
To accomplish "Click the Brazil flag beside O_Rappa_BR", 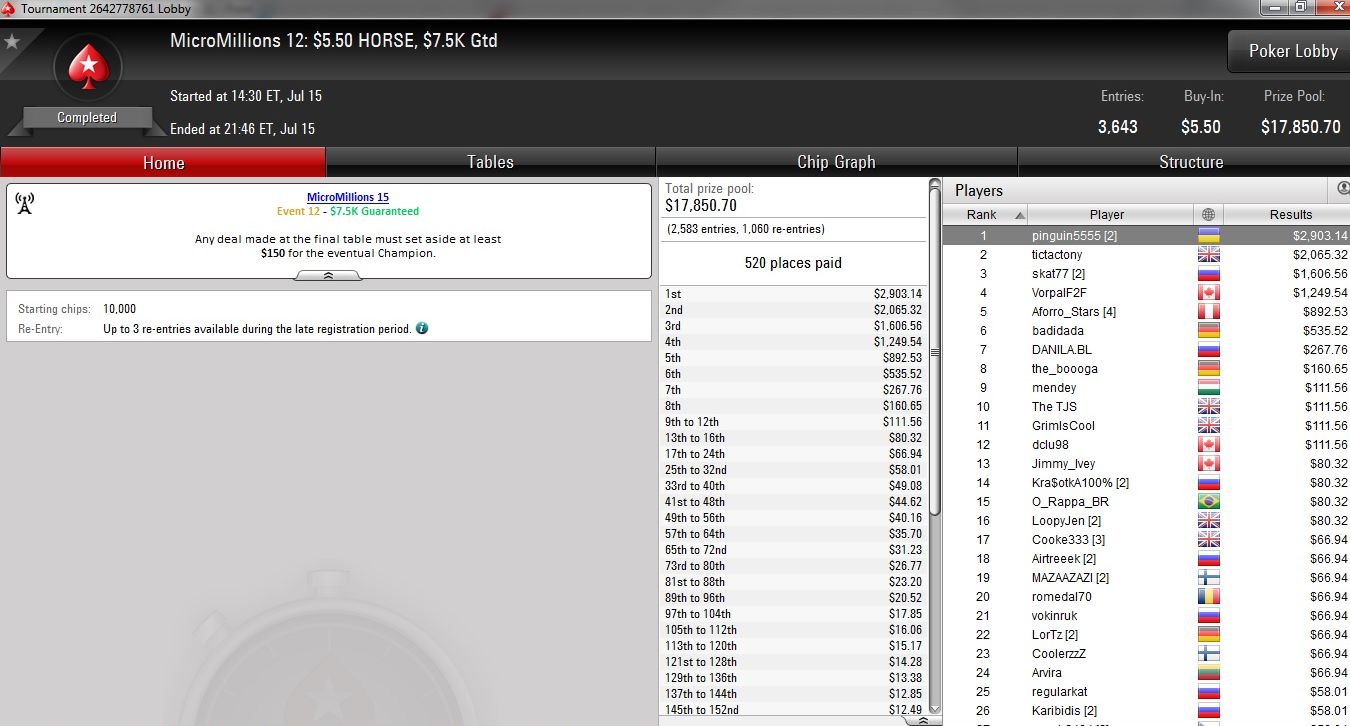I will pos(1208,502).
